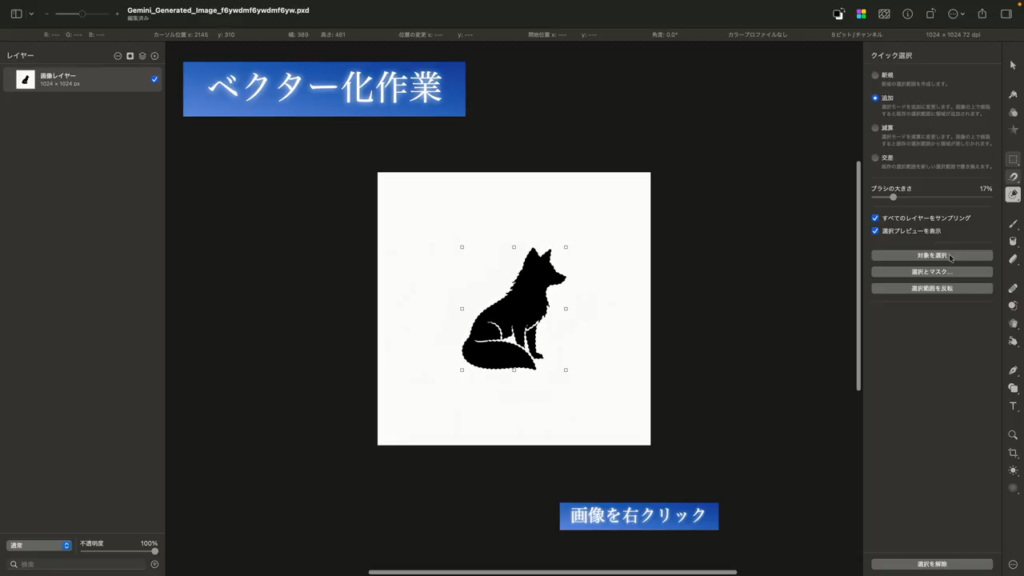Open the color adjustments icon in title bar
The width and height of the screenshot is (1024, 576).
[x=861, y=14]
